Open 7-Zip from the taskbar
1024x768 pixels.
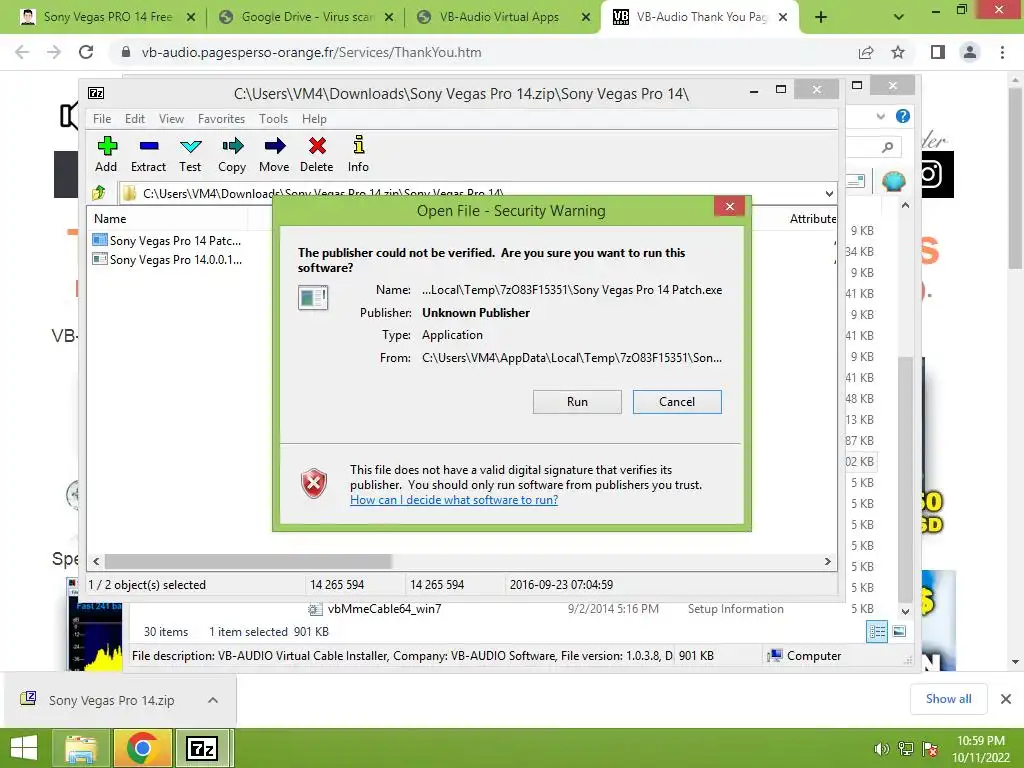[x=202, y=748]
